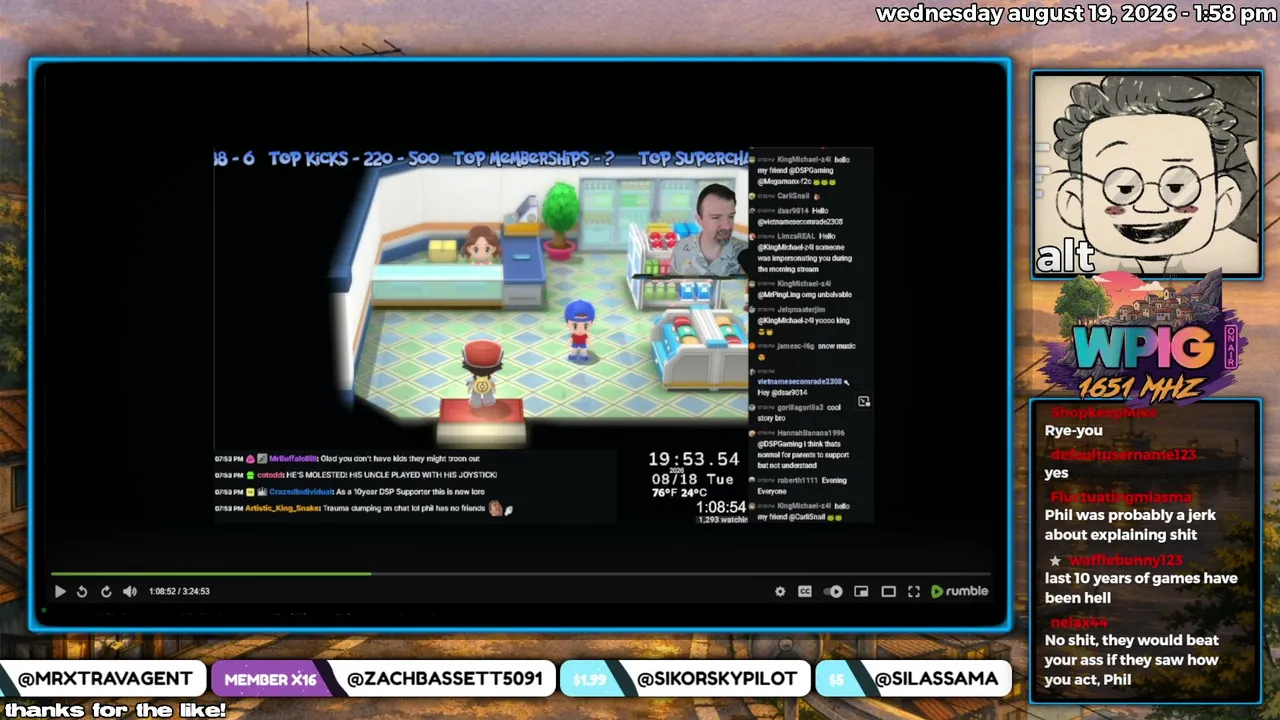
Task: Click the "08/18 Tue" date in the video
Action: coord(693,479)
